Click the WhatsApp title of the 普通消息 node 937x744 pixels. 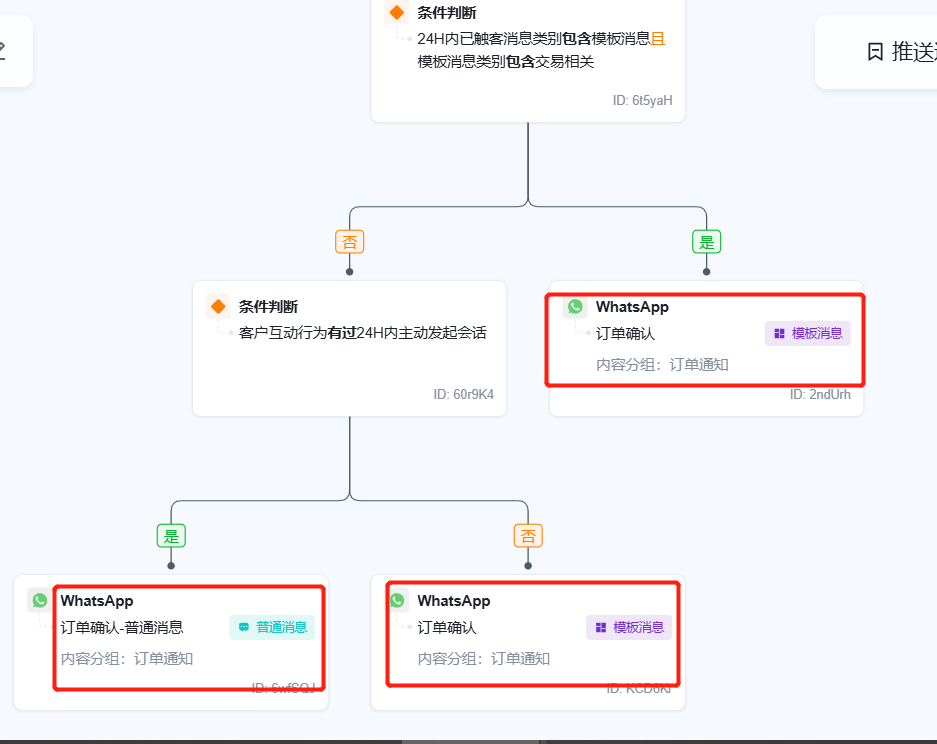[x=97, y=601]
